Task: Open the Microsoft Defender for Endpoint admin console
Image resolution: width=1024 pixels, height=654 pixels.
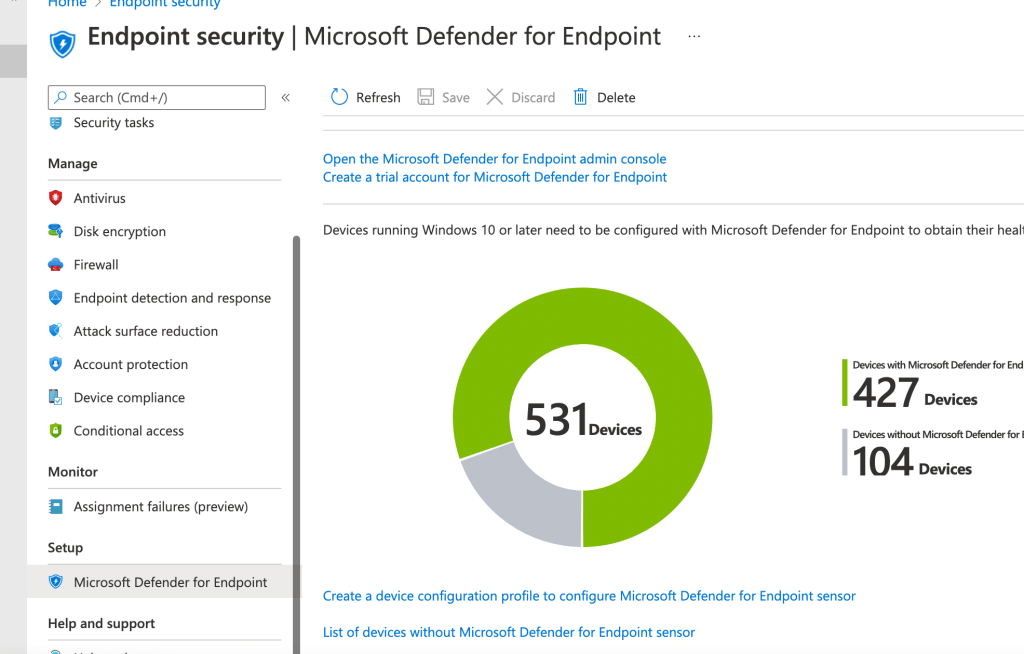Action: [494, 159]
